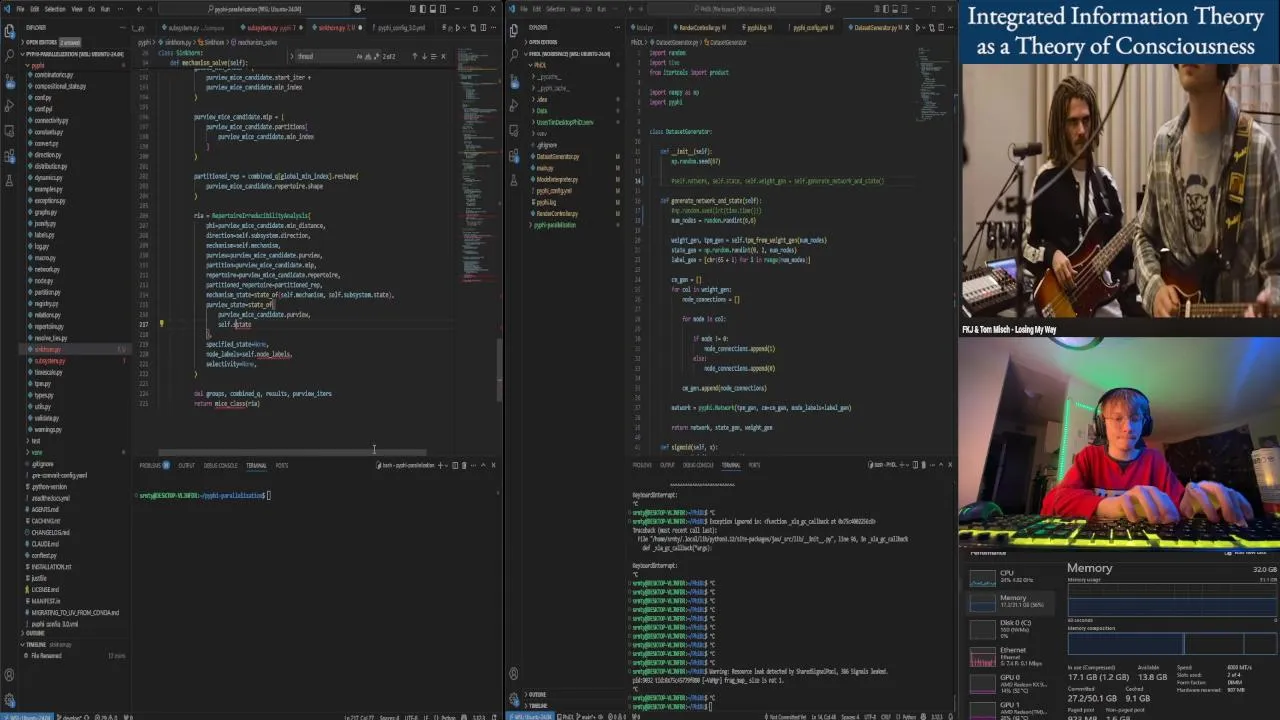The height and width of the screenshot is (720, 1280).
Task: Open Remote Explorer in left VS Code window
Action: [10, 131]
